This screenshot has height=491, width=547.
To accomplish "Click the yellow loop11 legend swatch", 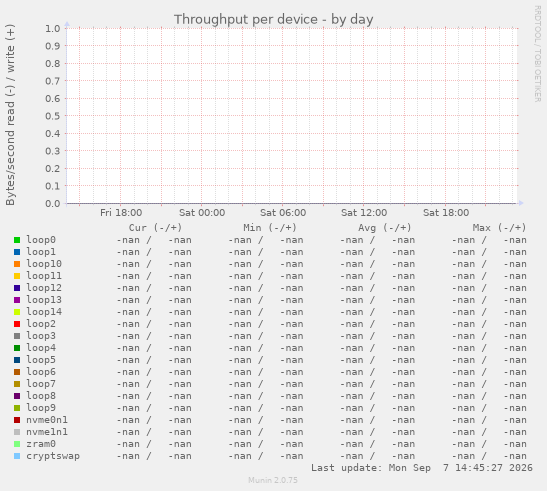I will (17, 276).
